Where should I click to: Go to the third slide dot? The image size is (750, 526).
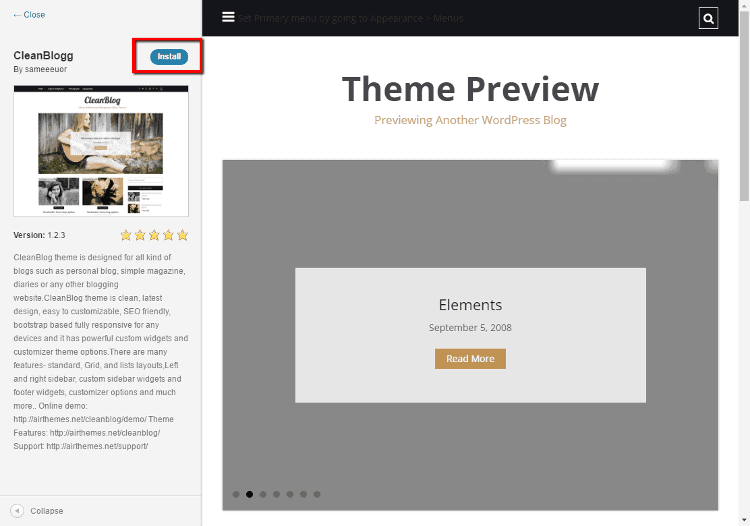263,494
